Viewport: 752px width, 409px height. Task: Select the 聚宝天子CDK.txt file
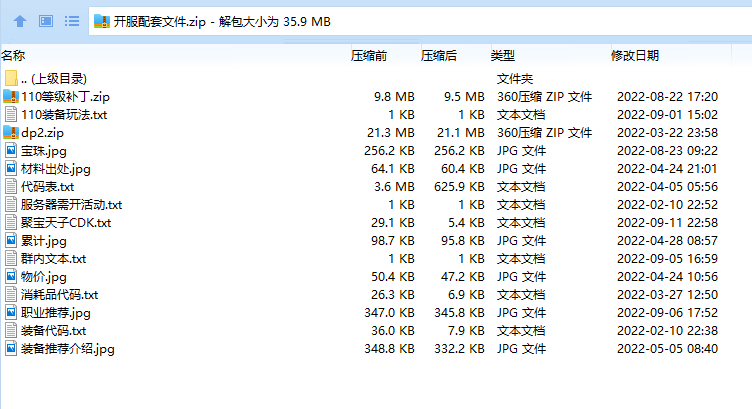pyautogui.click(x=65, y=223)
